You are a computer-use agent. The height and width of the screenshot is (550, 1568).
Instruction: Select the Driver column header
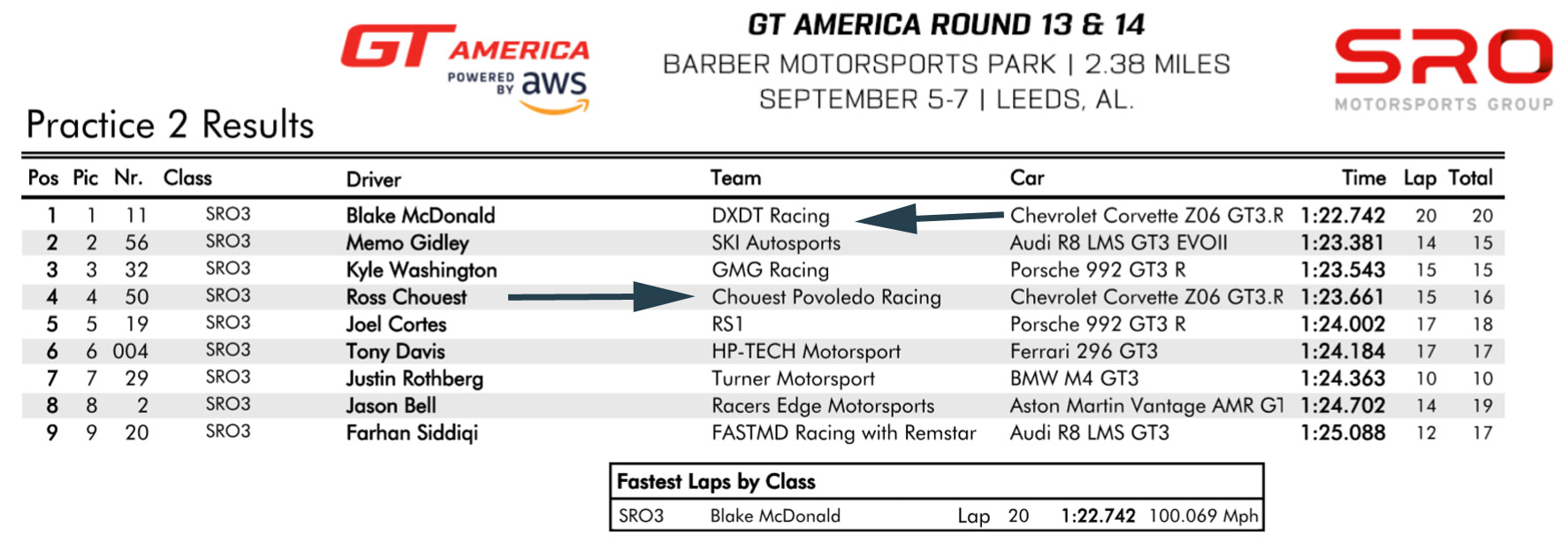click(373, 180)
